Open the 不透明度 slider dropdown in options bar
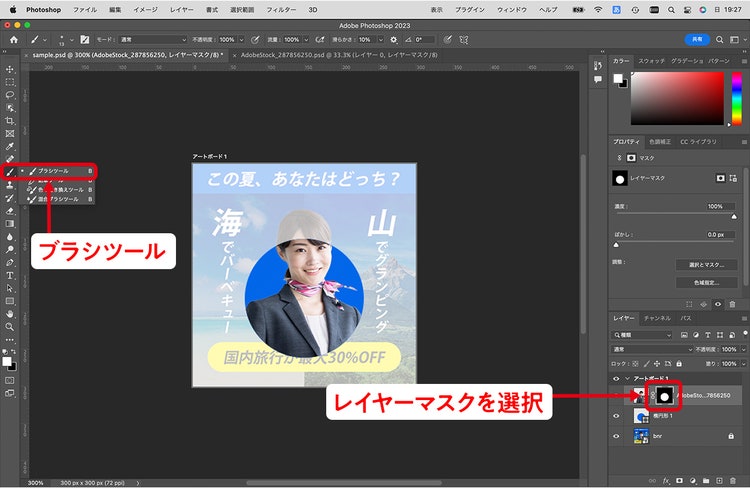The image size is (750, 488). point(242,40)
